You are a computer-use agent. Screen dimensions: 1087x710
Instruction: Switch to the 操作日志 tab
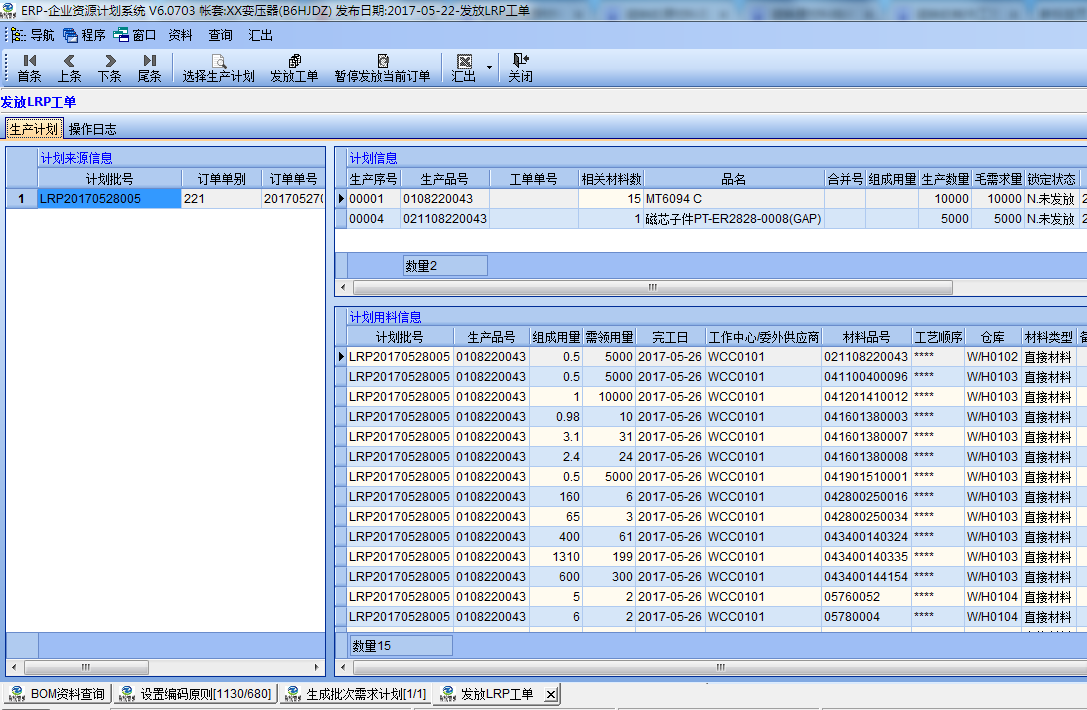[92, 129]
